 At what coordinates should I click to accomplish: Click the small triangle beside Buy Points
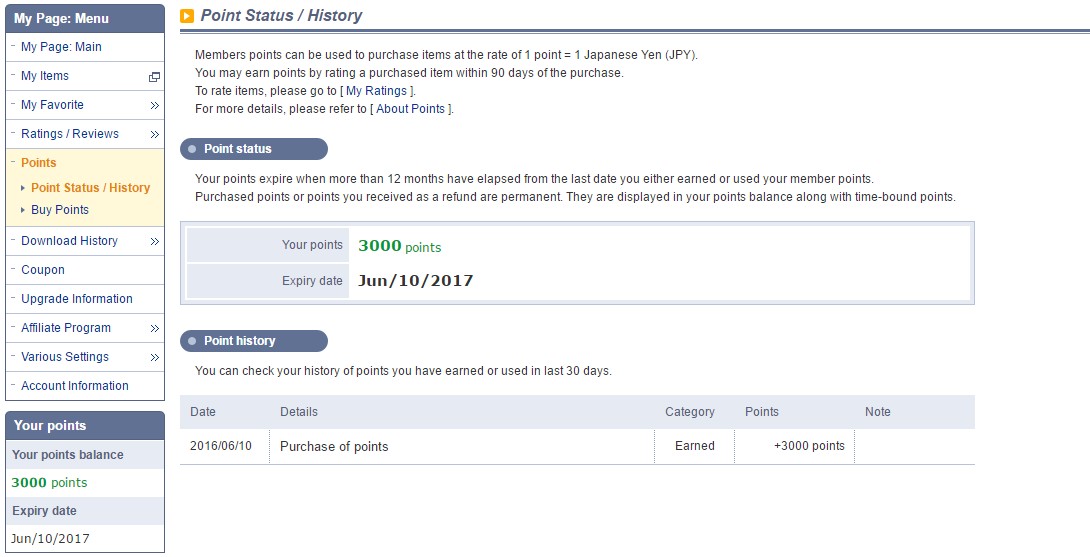coord(23,210)
